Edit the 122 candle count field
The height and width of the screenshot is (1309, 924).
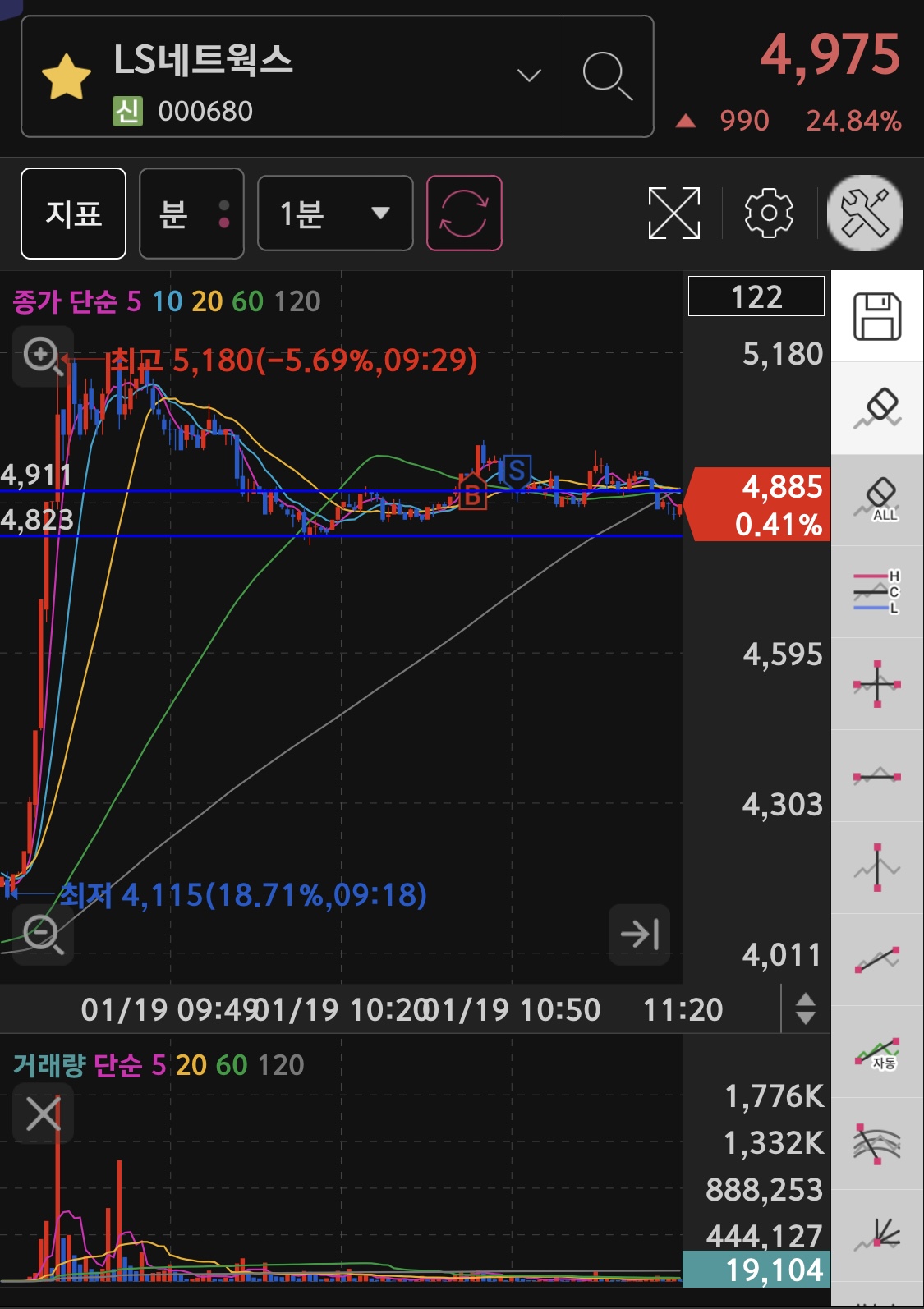coord(756,296)
